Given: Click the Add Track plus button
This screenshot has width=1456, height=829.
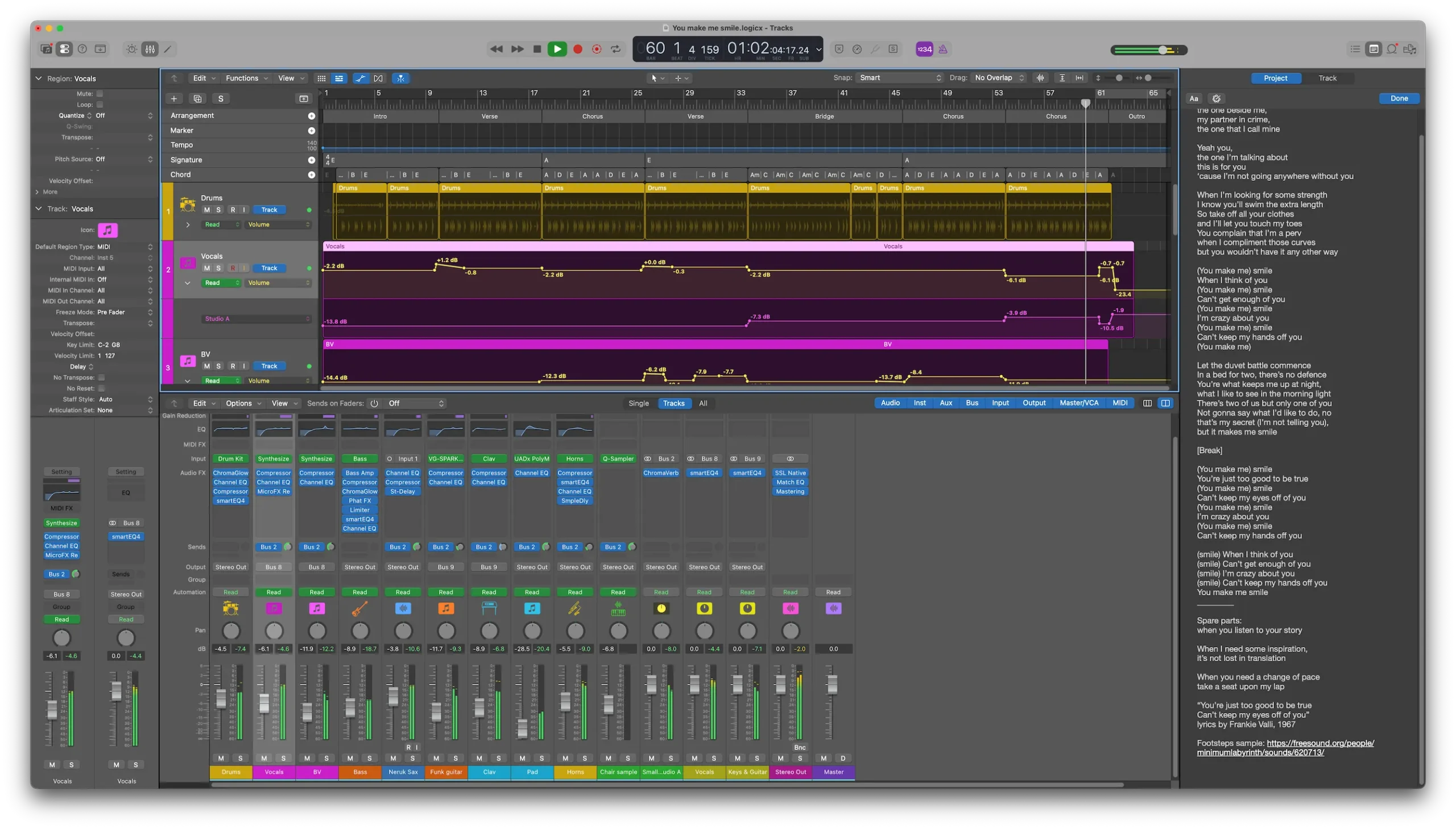Looking at the screenshot, I should click(x=173, y=98).
